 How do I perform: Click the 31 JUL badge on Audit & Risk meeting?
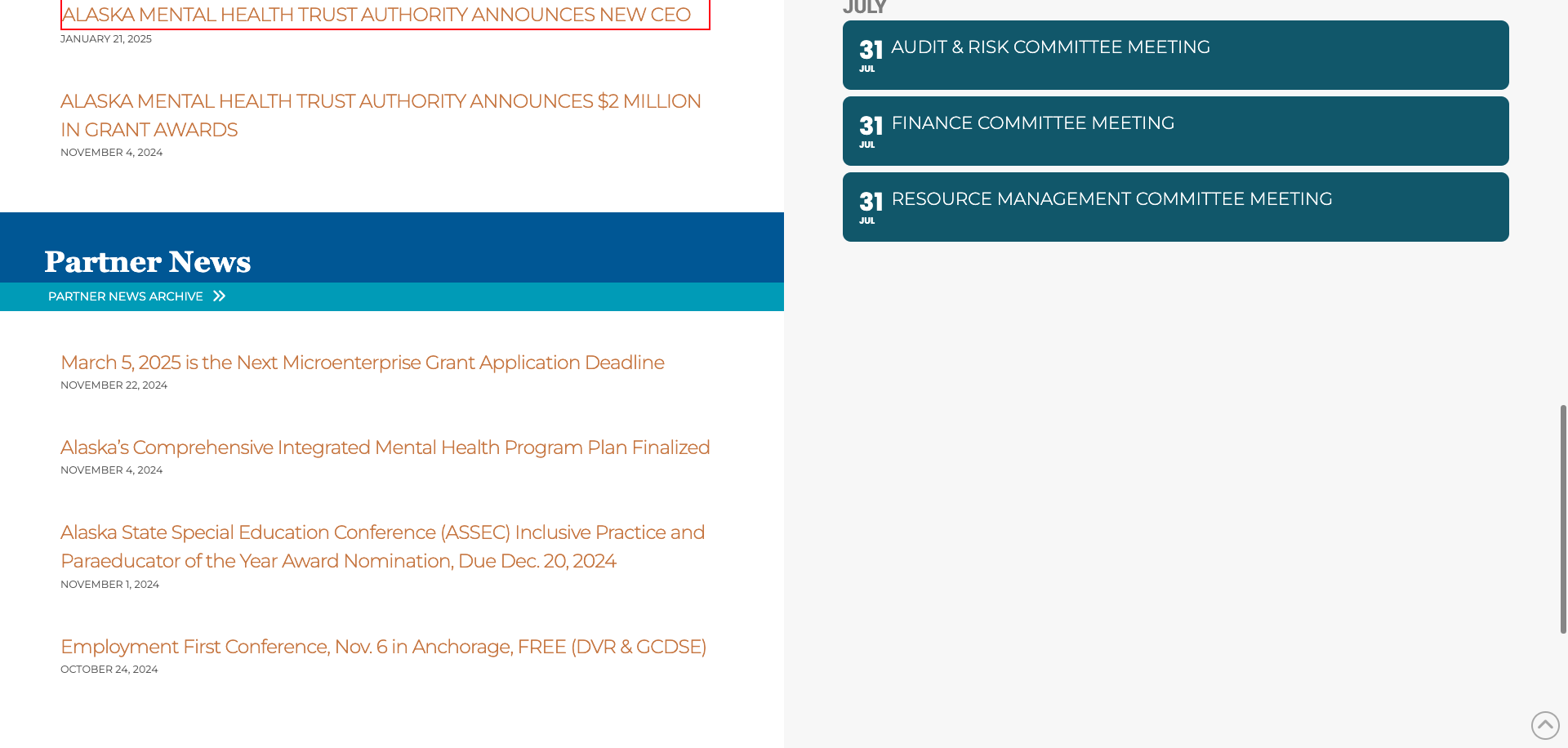(x=871, y=55)
